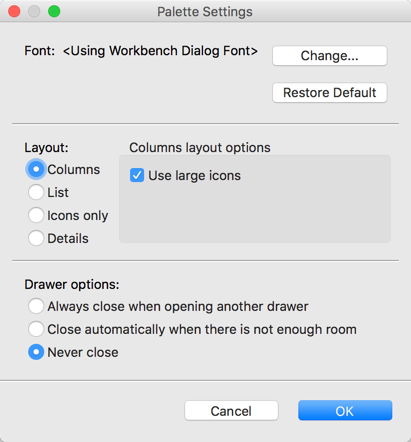Click the Icons only label text
The width and height of the screenshot is (411, 442).
point(78,216)
